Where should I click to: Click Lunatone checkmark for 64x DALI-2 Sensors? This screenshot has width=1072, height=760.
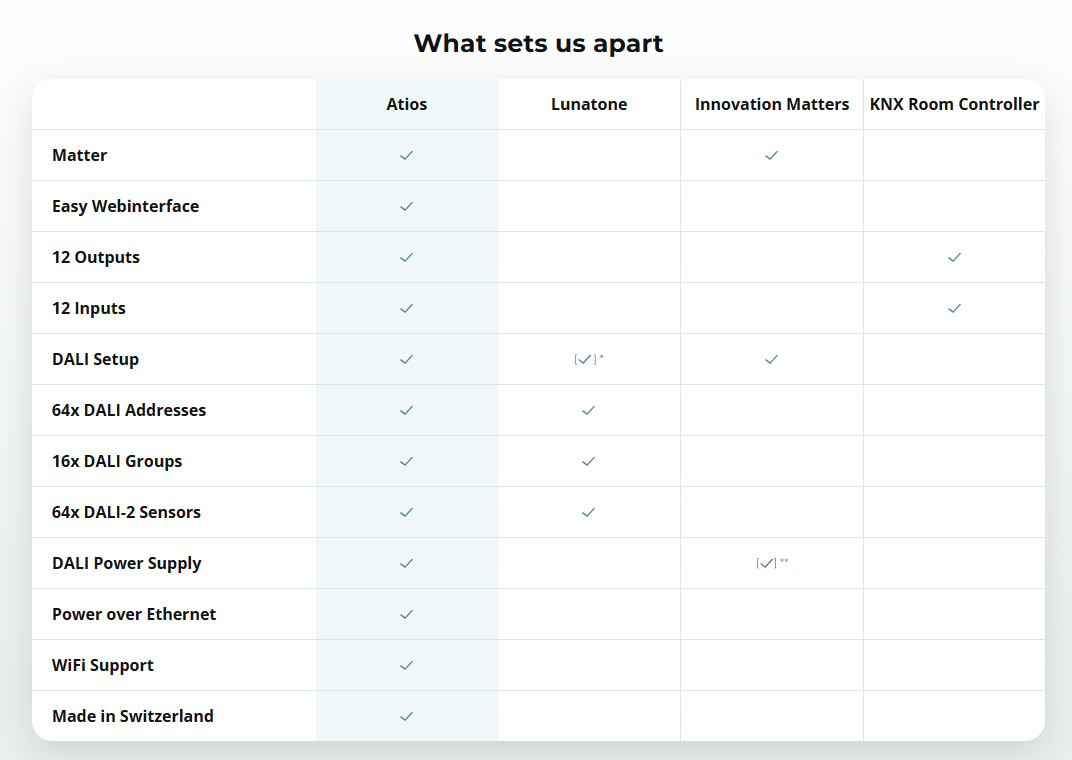tap(588, 512)
